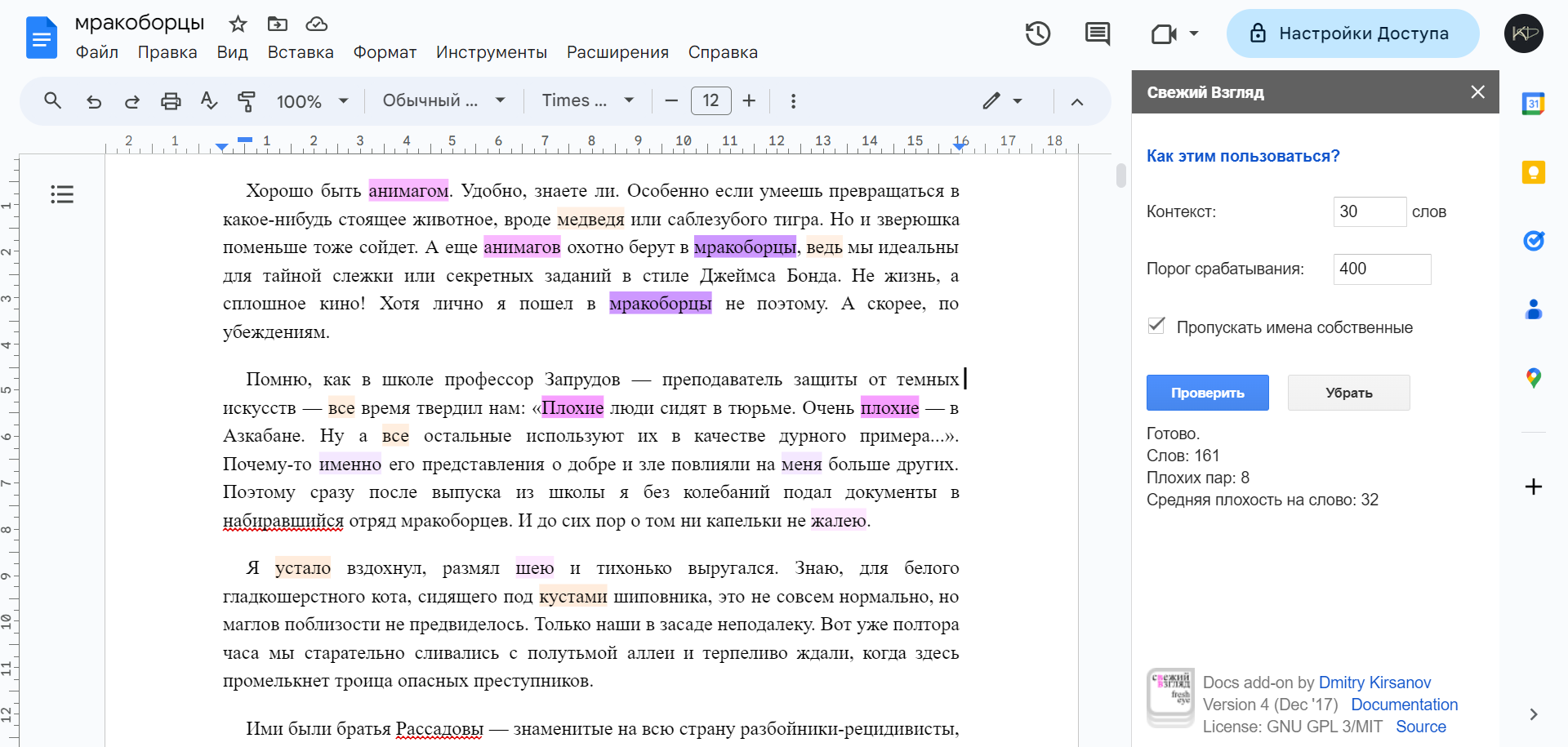Screen dimensions: 1568x747
Task: Click the undo arrow icon
Action: (94, 101)
